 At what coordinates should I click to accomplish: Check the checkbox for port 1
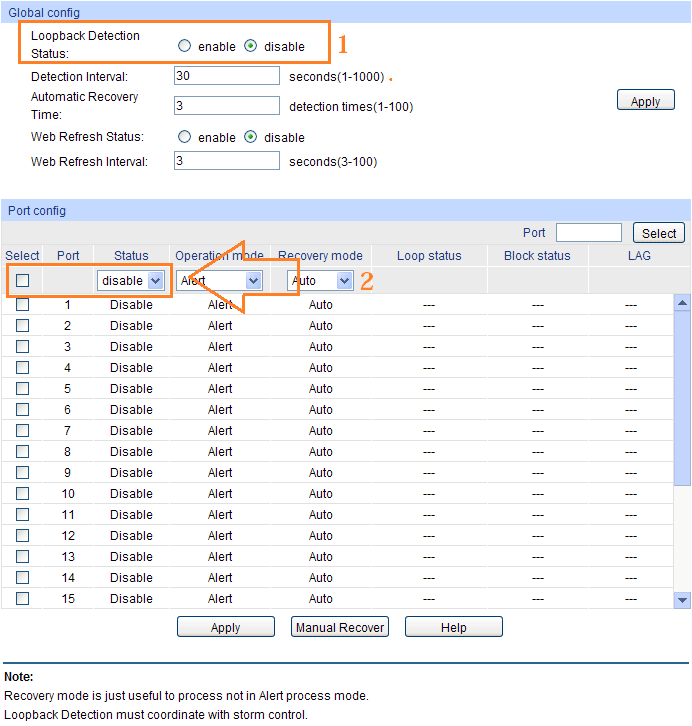22,305
